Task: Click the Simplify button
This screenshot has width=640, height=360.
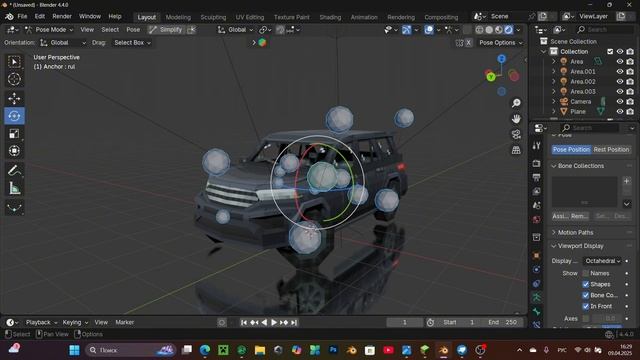Action: 166,30
